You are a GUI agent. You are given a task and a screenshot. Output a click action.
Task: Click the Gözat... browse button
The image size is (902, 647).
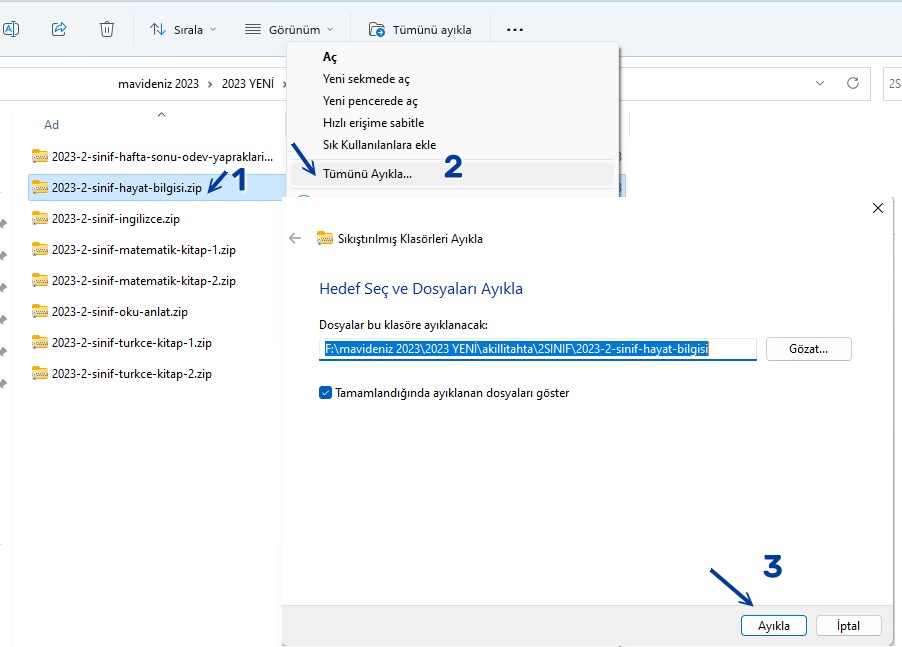[808, 349]
